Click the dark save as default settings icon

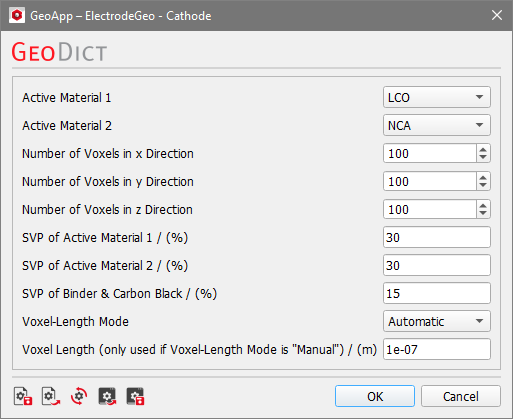(135, 396)
